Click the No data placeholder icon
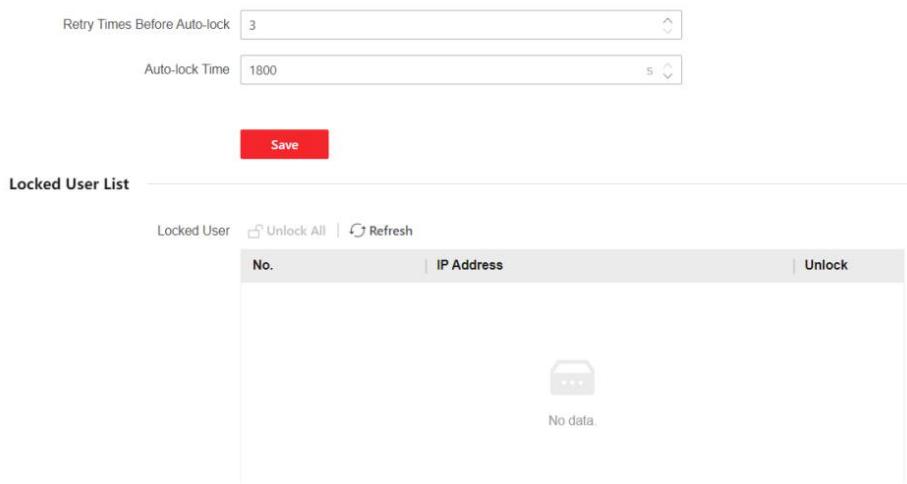This screenshot has height=484, width=907. [572, 378]
